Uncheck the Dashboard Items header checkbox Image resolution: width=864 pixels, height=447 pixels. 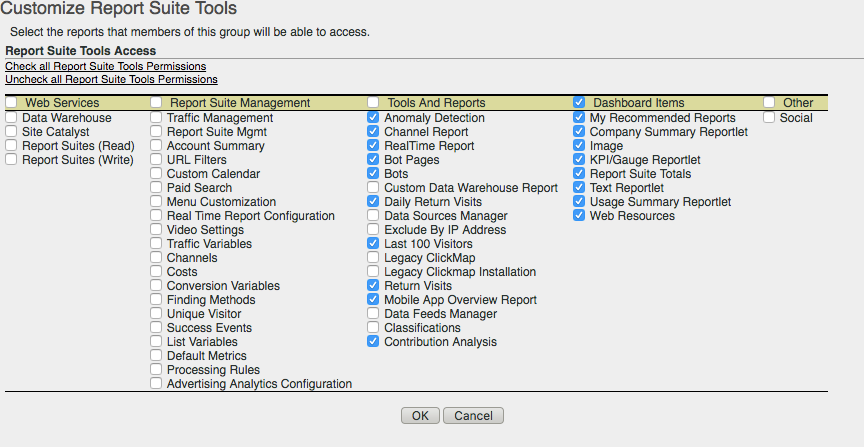(579, 103)
